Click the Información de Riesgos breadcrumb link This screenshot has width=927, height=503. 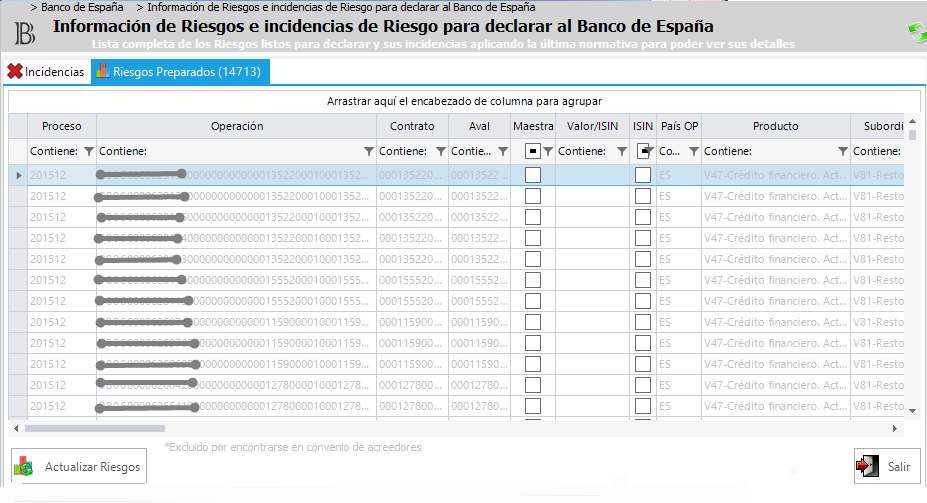coord(341,7)
